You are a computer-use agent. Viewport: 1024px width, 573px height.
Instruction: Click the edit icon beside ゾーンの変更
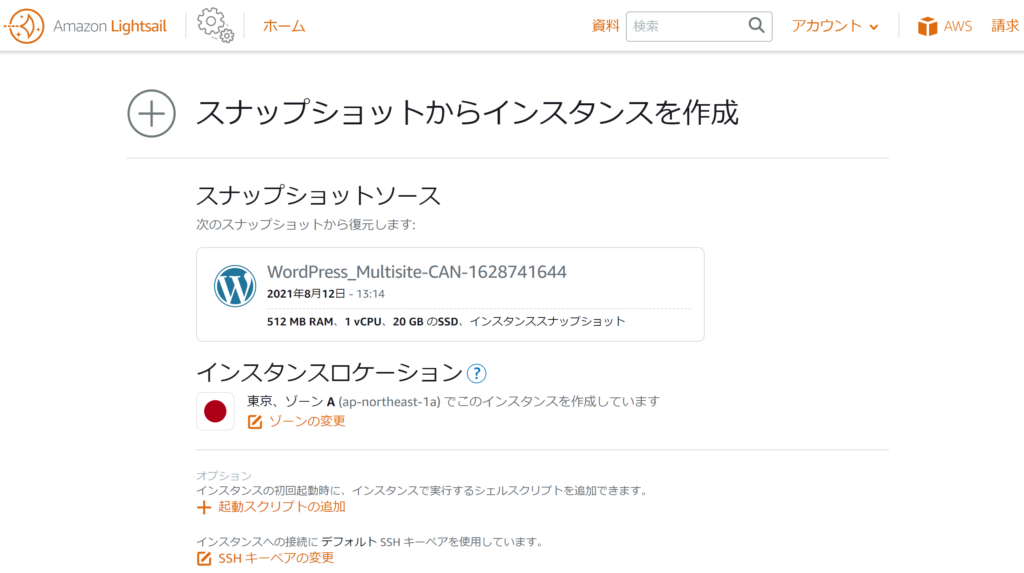[x=254, y=422]
